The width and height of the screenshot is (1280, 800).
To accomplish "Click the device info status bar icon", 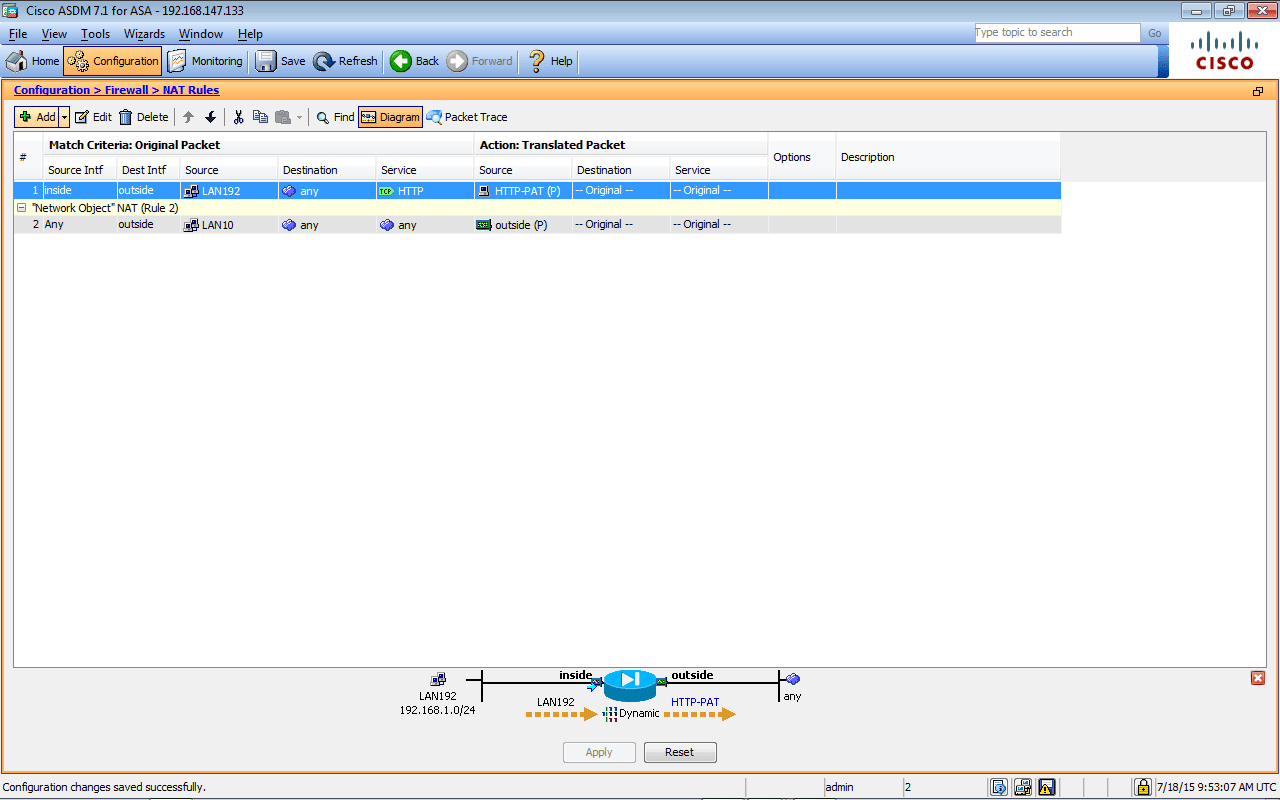I will coord(999,787).
